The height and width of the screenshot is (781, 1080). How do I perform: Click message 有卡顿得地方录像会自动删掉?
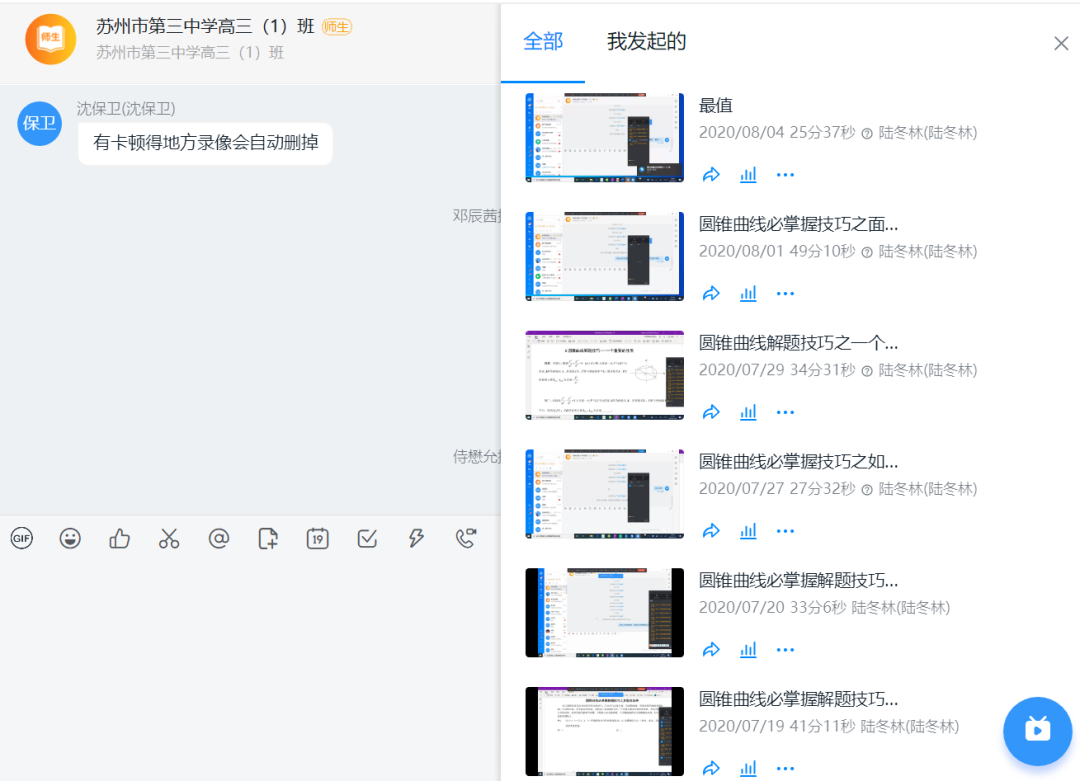(x=205, y=143)
